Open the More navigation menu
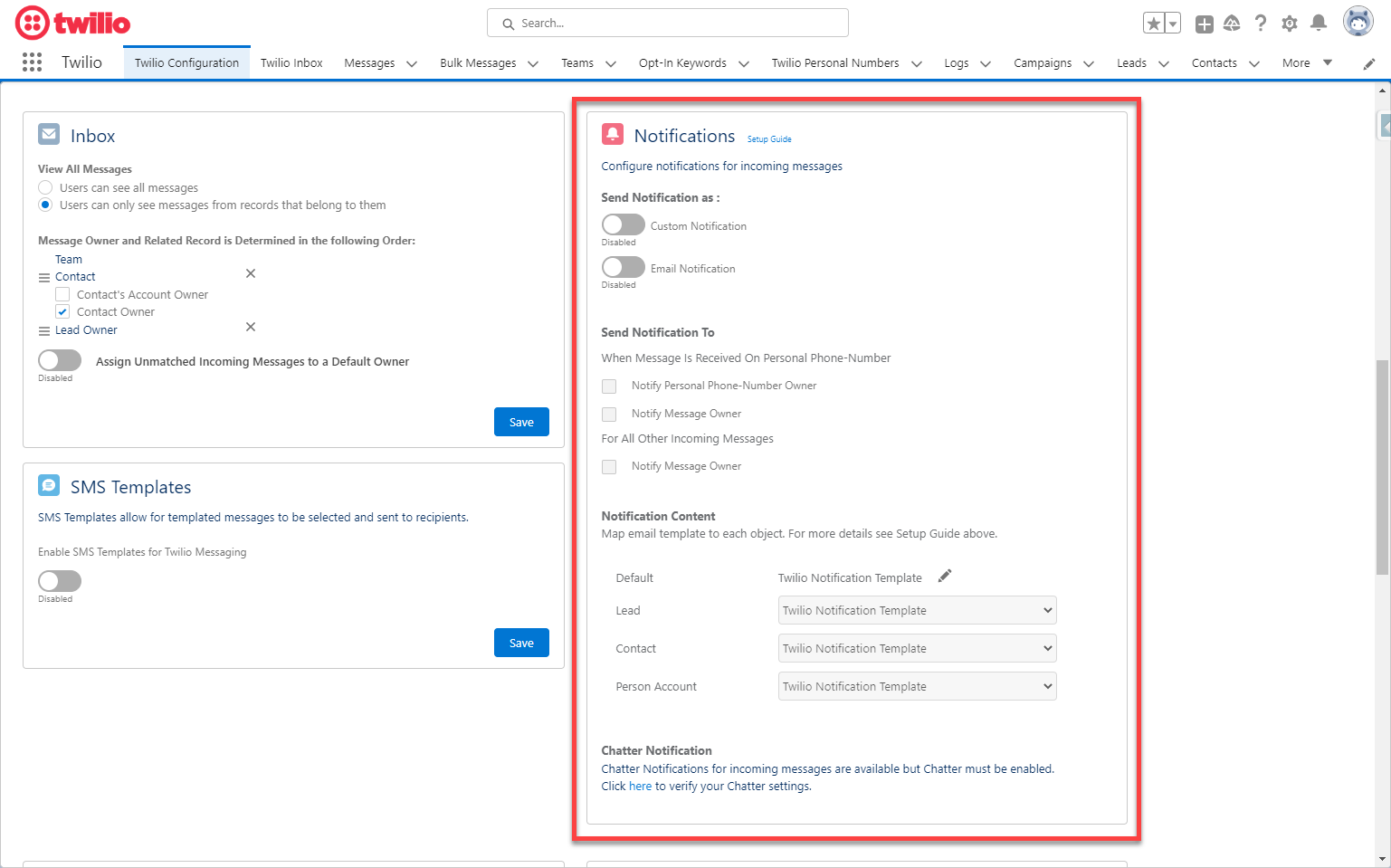 (x=1307, y=62)
